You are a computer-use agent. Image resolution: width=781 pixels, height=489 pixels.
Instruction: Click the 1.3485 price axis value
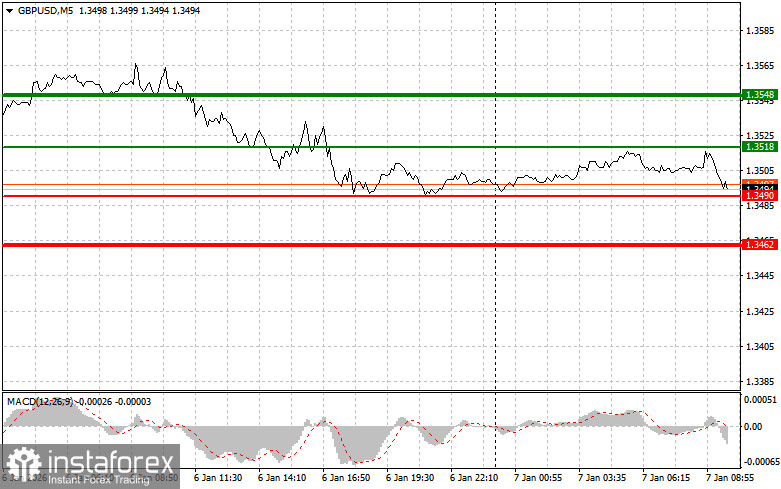pos(760,206)
